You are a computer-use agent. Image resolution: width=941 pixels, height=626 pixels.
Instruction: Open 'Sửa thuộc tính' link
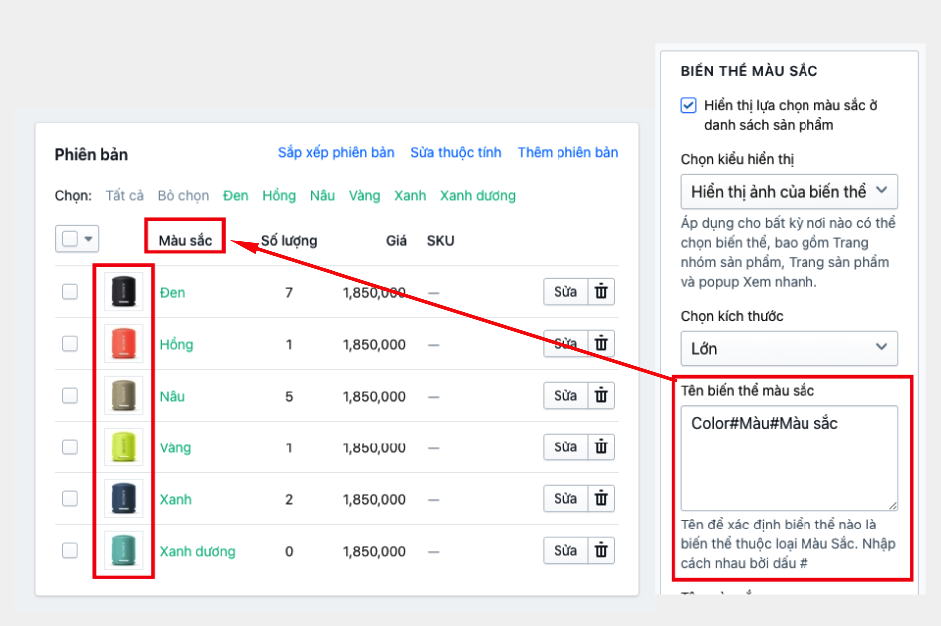click(x=455, y=153)
